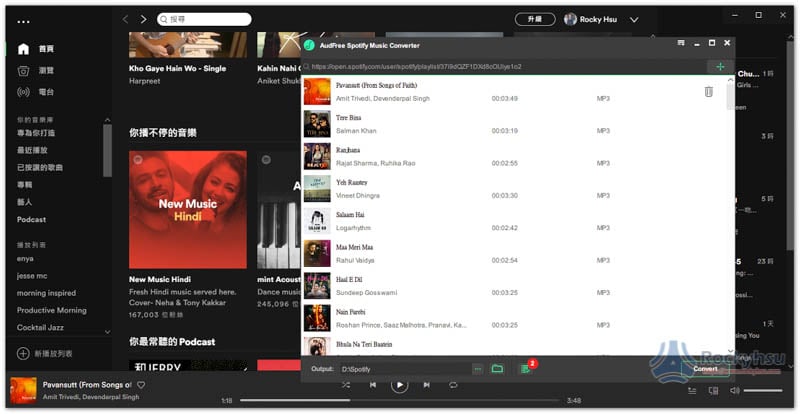The image size is (800, 414).
Task: Open Radio (電台) in Spotify sidebar
Action: 36,92
